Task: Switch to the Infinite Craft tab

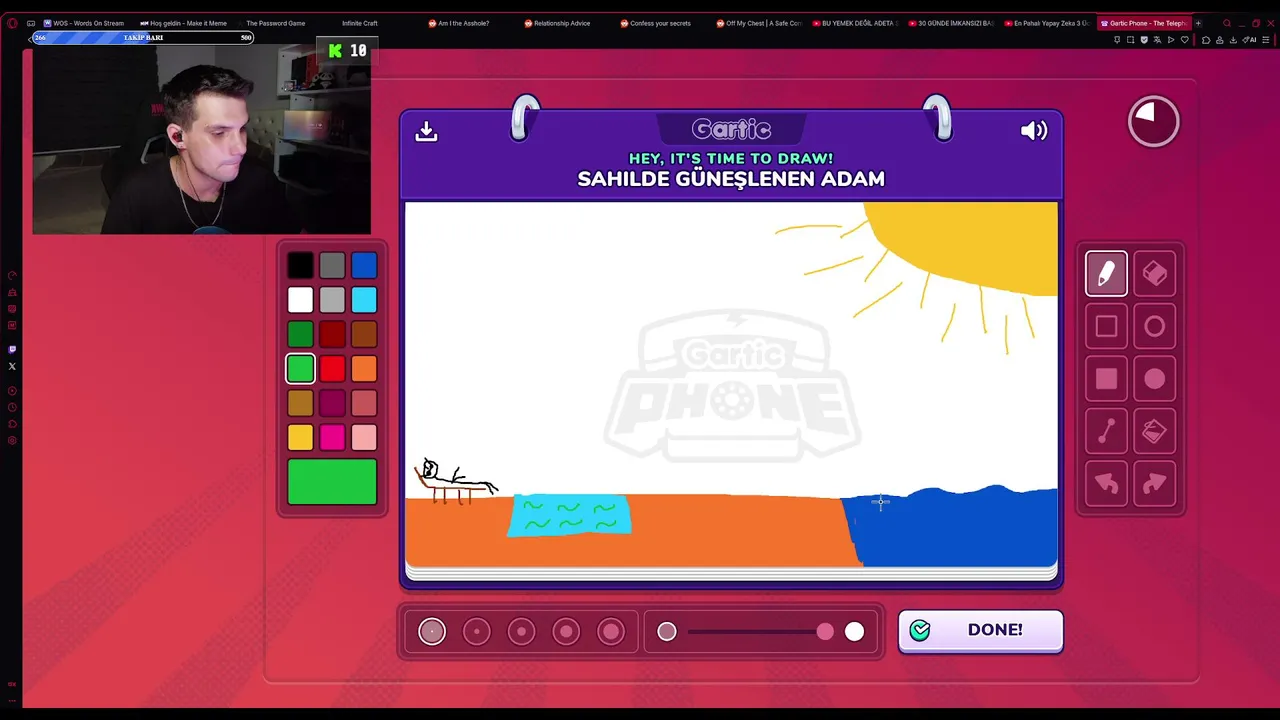Action: coord(360,23)
